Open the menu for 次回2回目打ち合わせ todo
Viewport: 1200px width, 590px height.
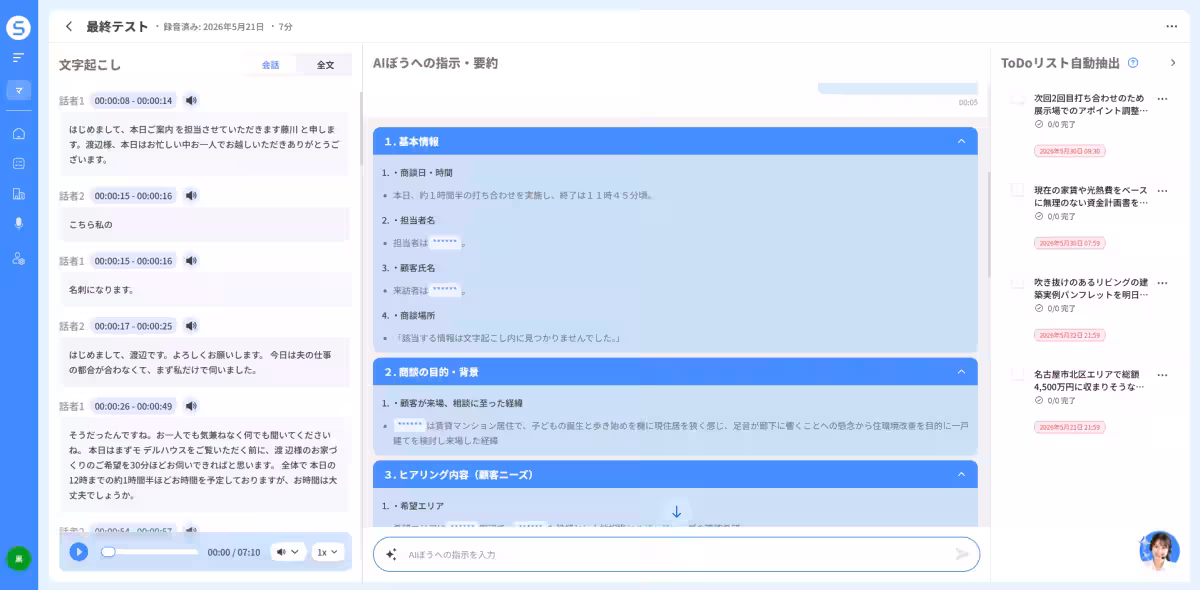(x=1162, y=99)
